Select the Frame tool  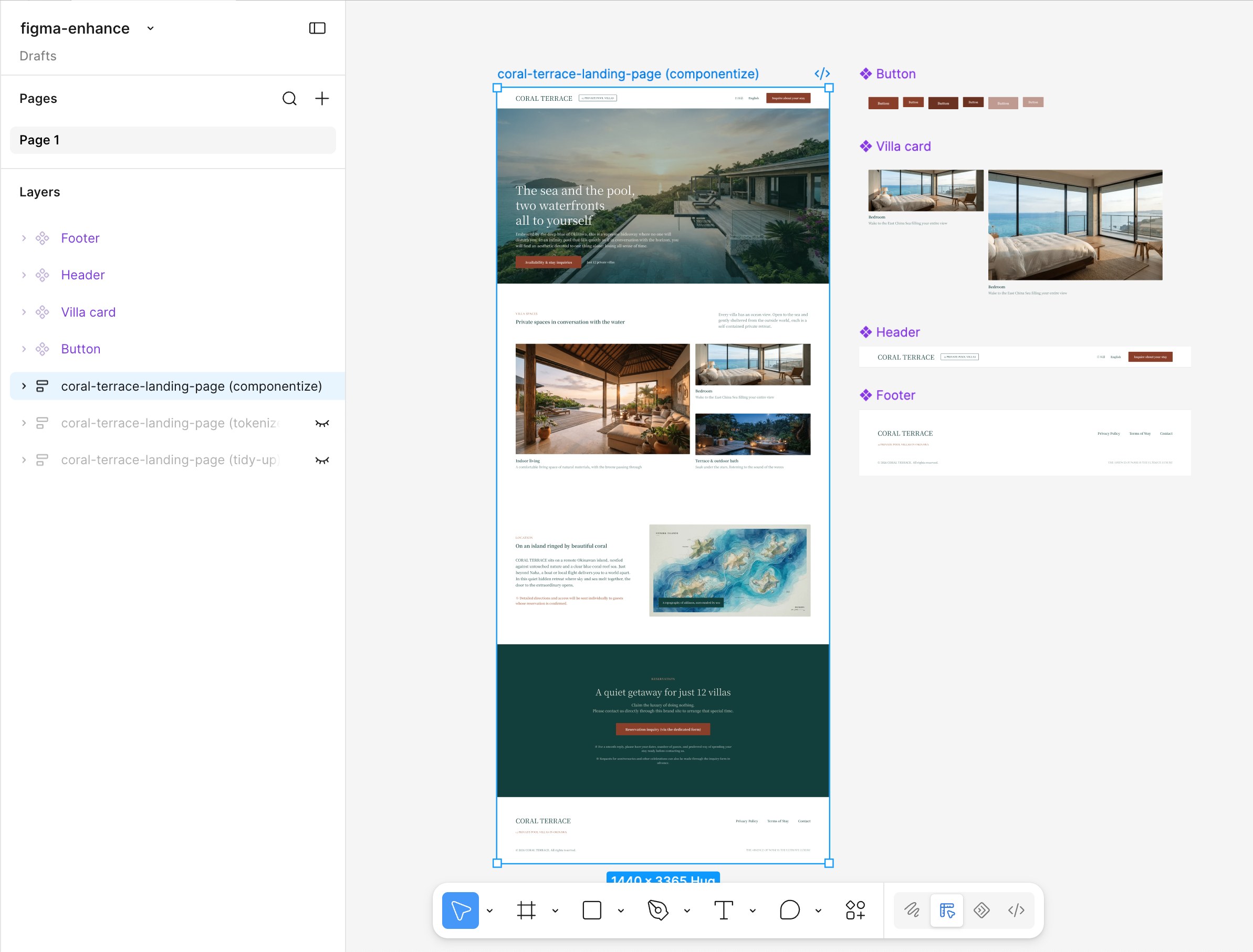coord(526,910)
